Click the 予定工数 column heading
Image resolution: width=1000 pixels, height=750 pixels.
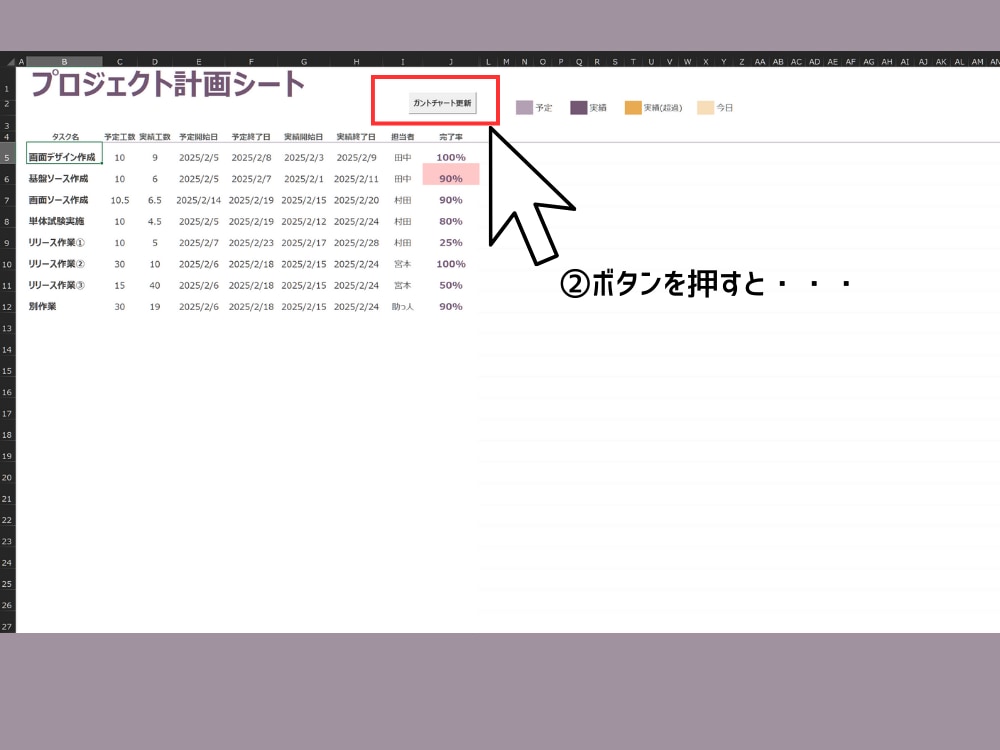point(119,137)
